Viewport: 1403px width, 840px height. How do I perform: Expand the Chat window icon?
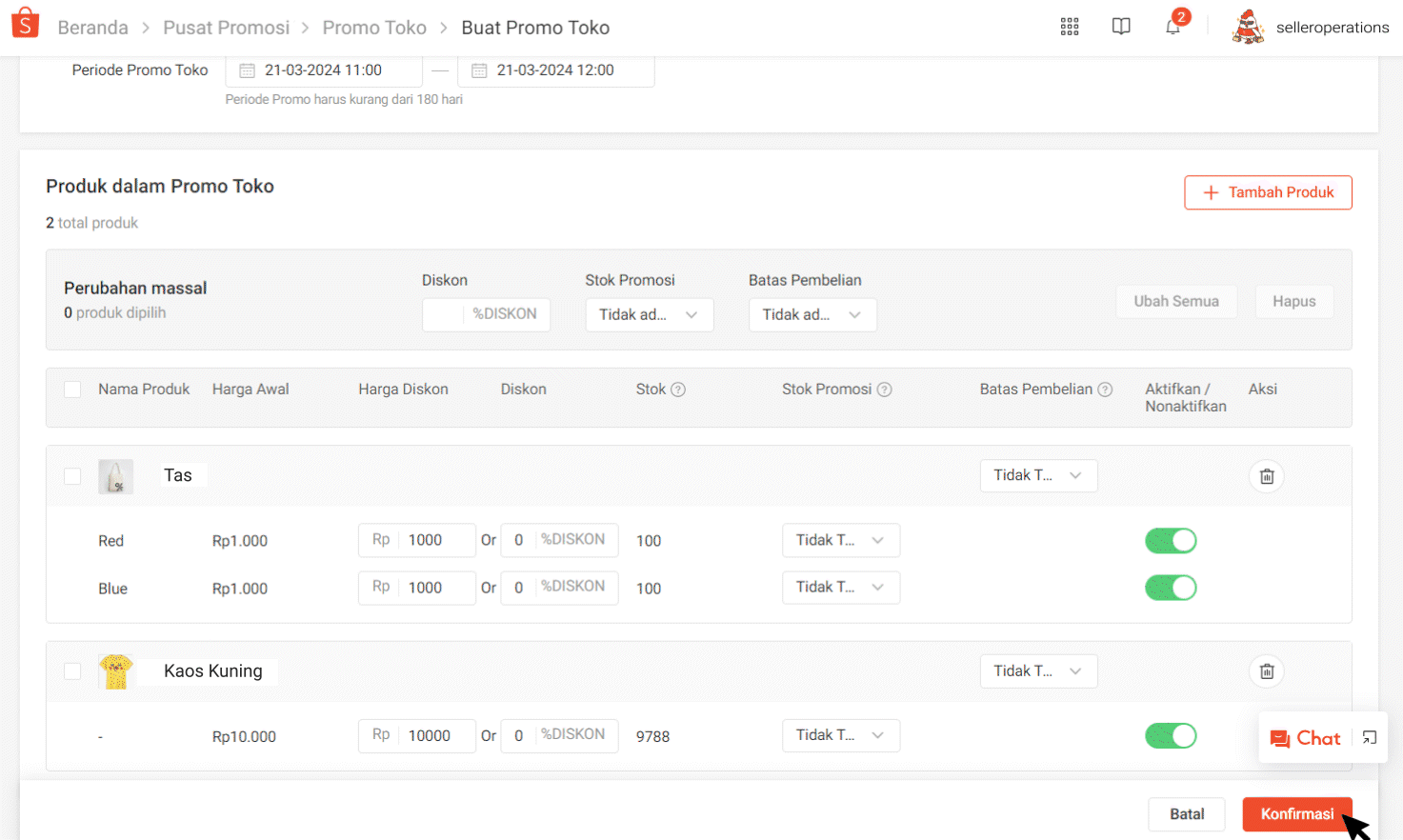[1370, 738]
